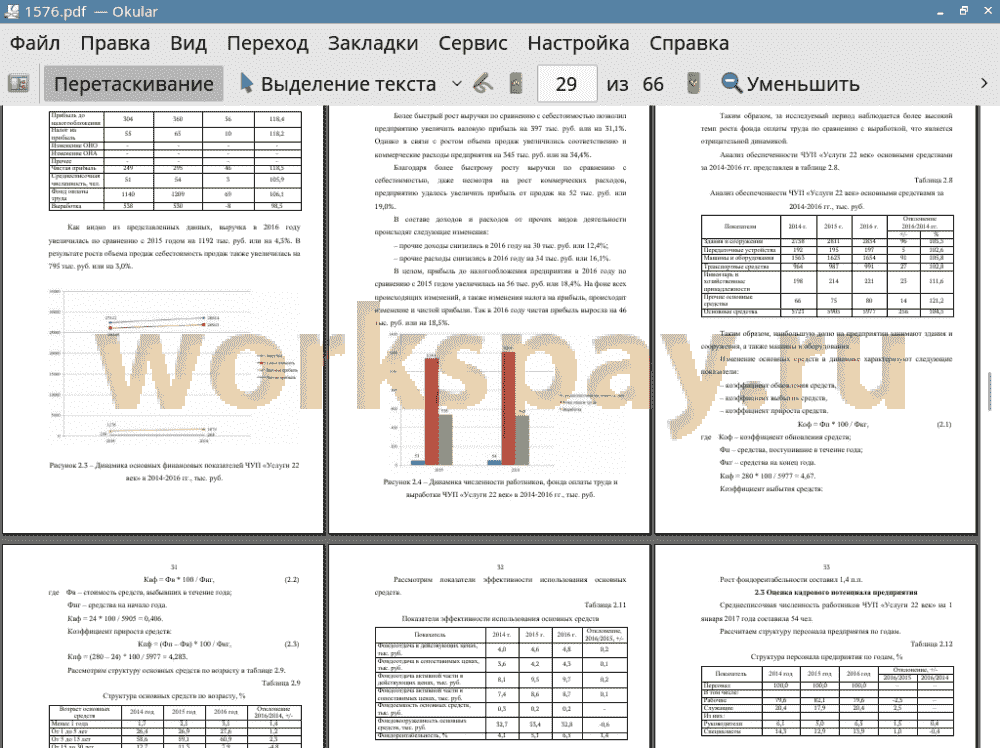Click the bar chart of Рисунок 2.4

[x=501, y=401]
